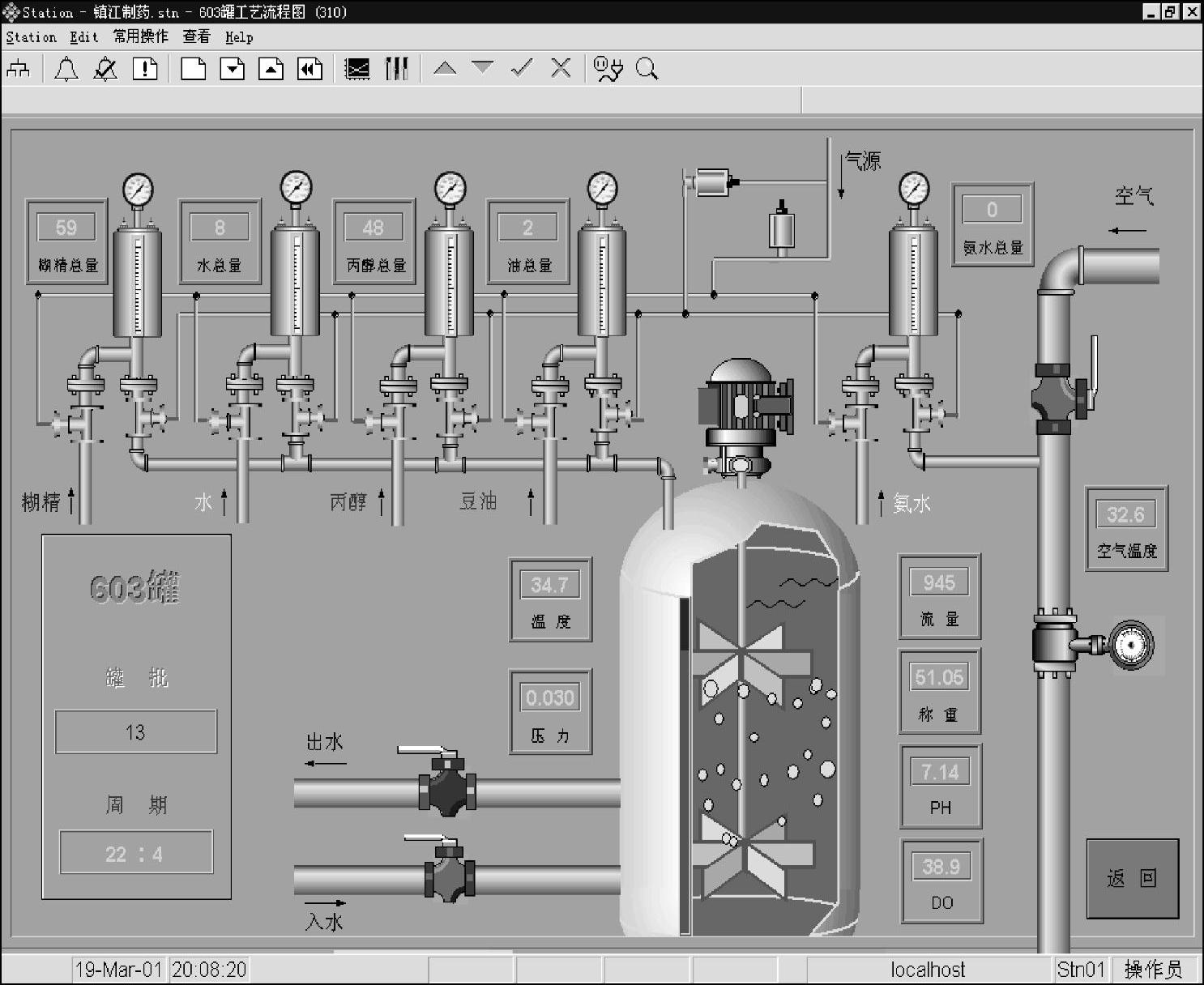Open the group faceplate sliders icon
The width and height of the screenshot is (1204, 985).
click(x=396, y=70)
